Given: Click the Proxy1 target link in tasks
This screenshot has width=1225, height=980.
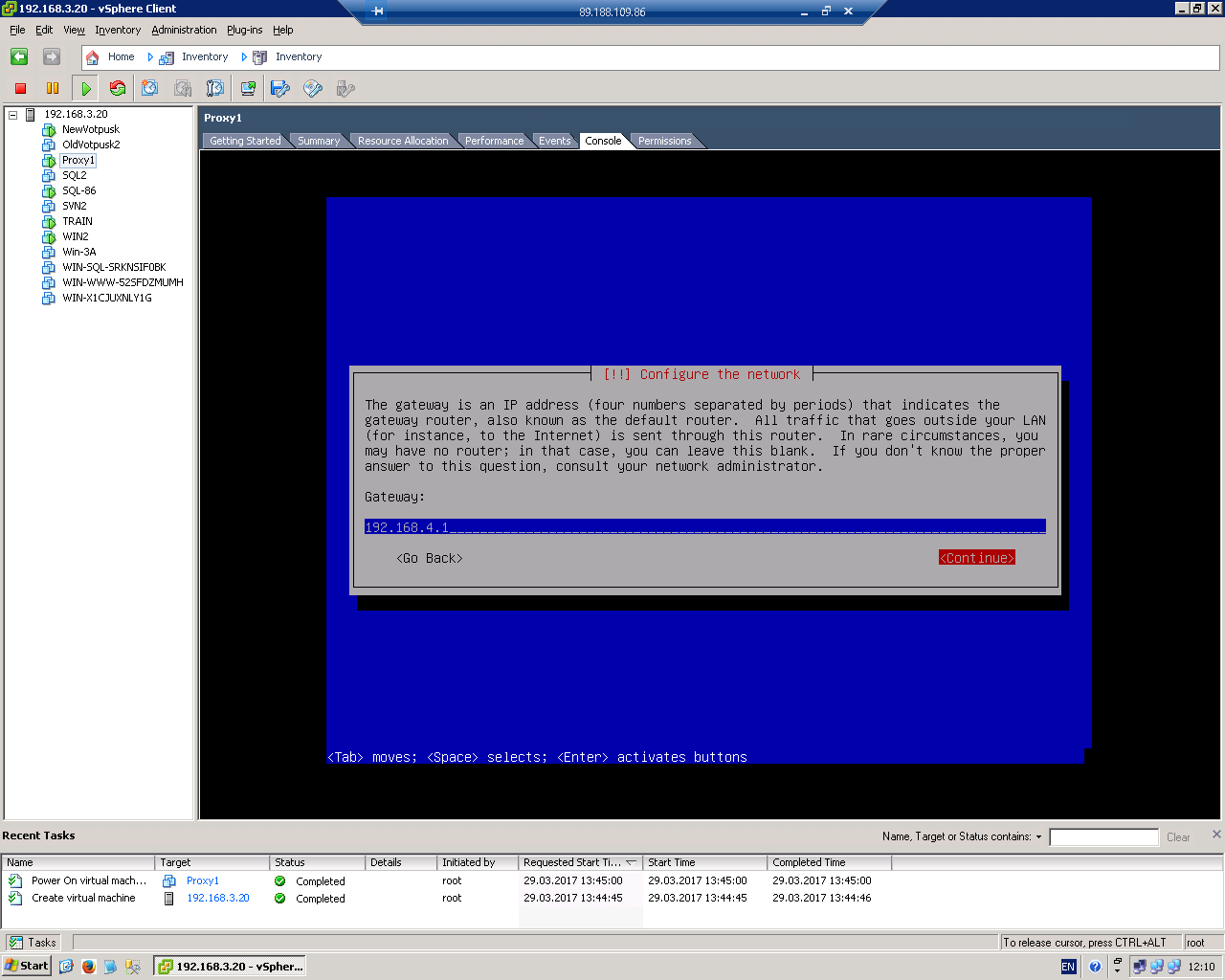Looking at the screenshot, I should pos(202,880).
